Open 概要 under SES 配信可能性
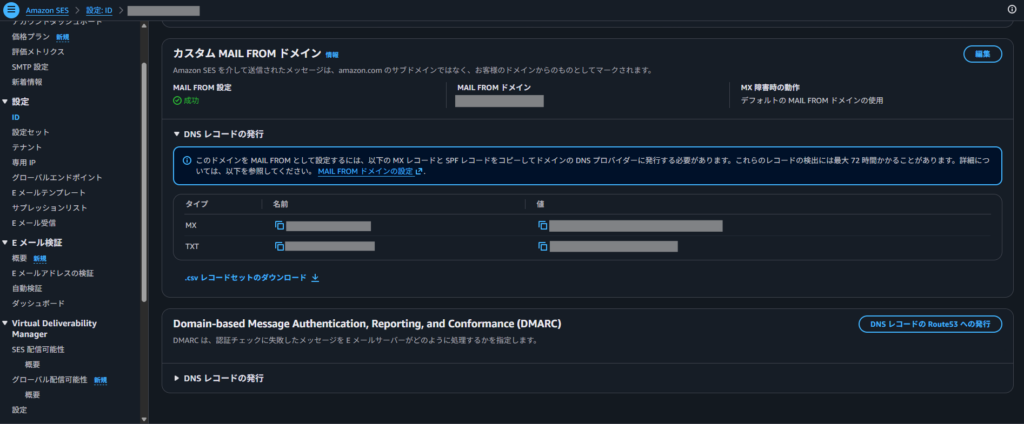 [33, 365]
